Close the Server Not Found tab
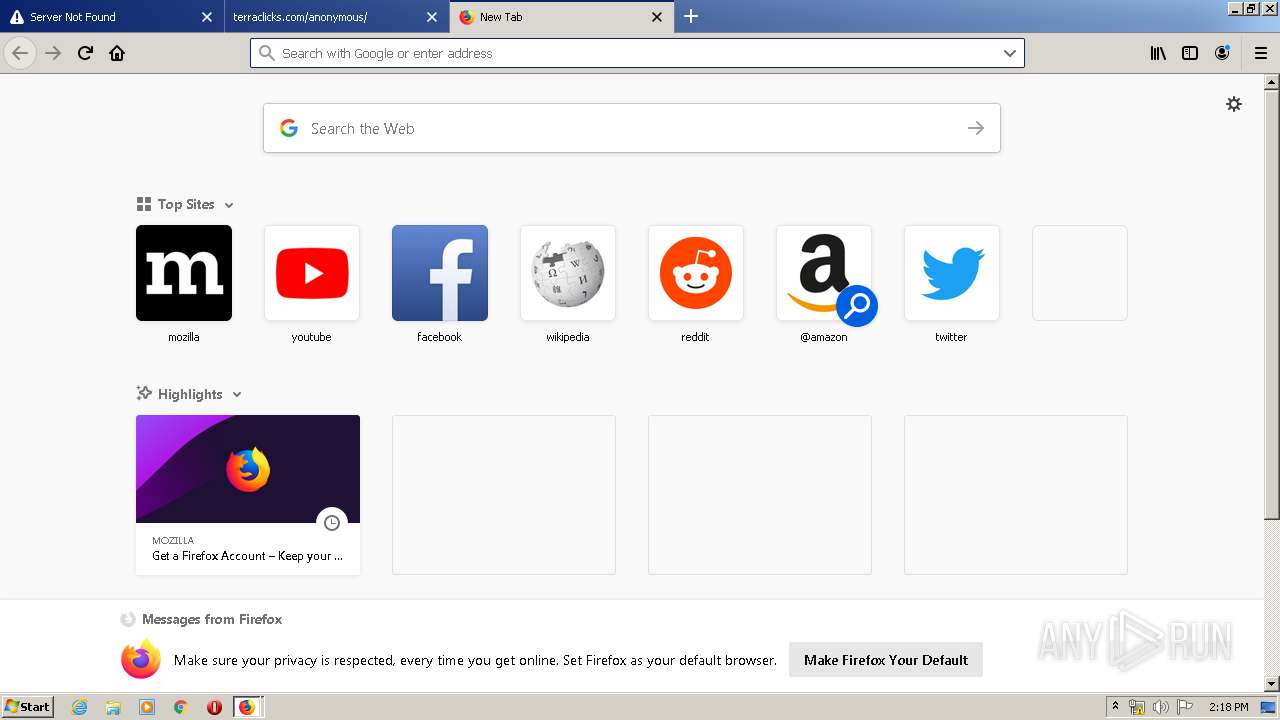The image size is (1280, 720). click(x=207, y=17)
